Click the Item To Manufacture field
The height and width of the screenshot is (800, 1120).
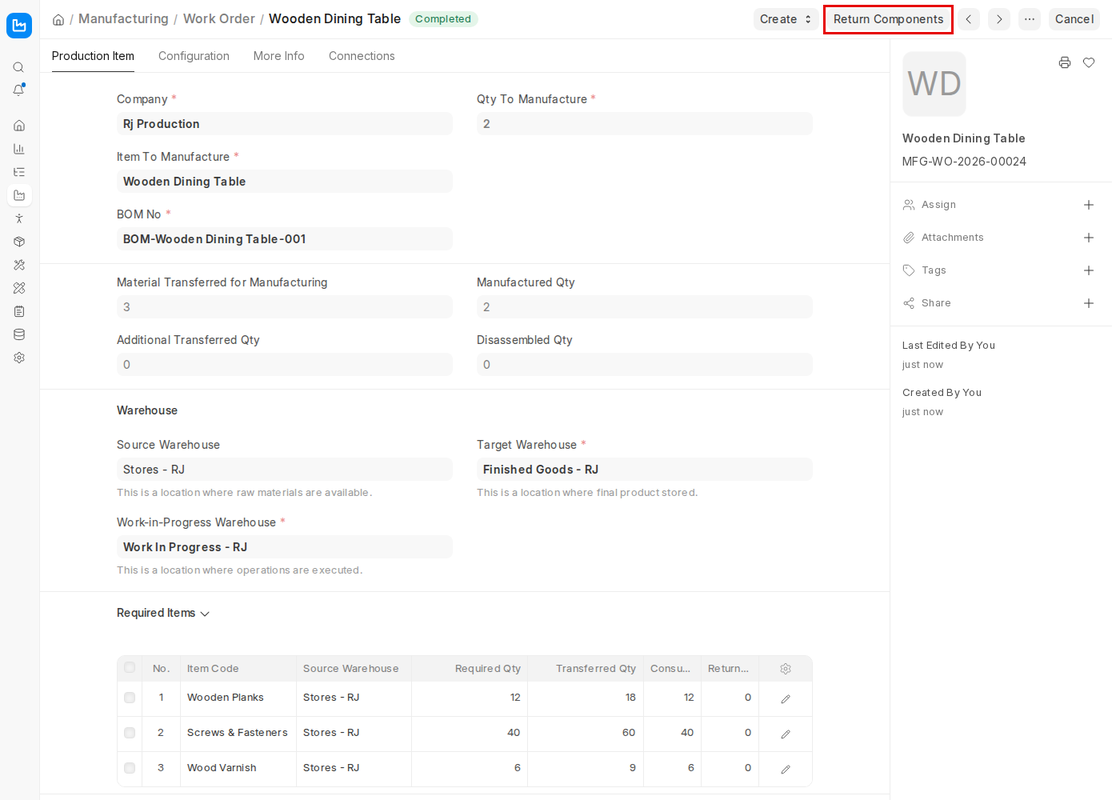tap(284, 181)
